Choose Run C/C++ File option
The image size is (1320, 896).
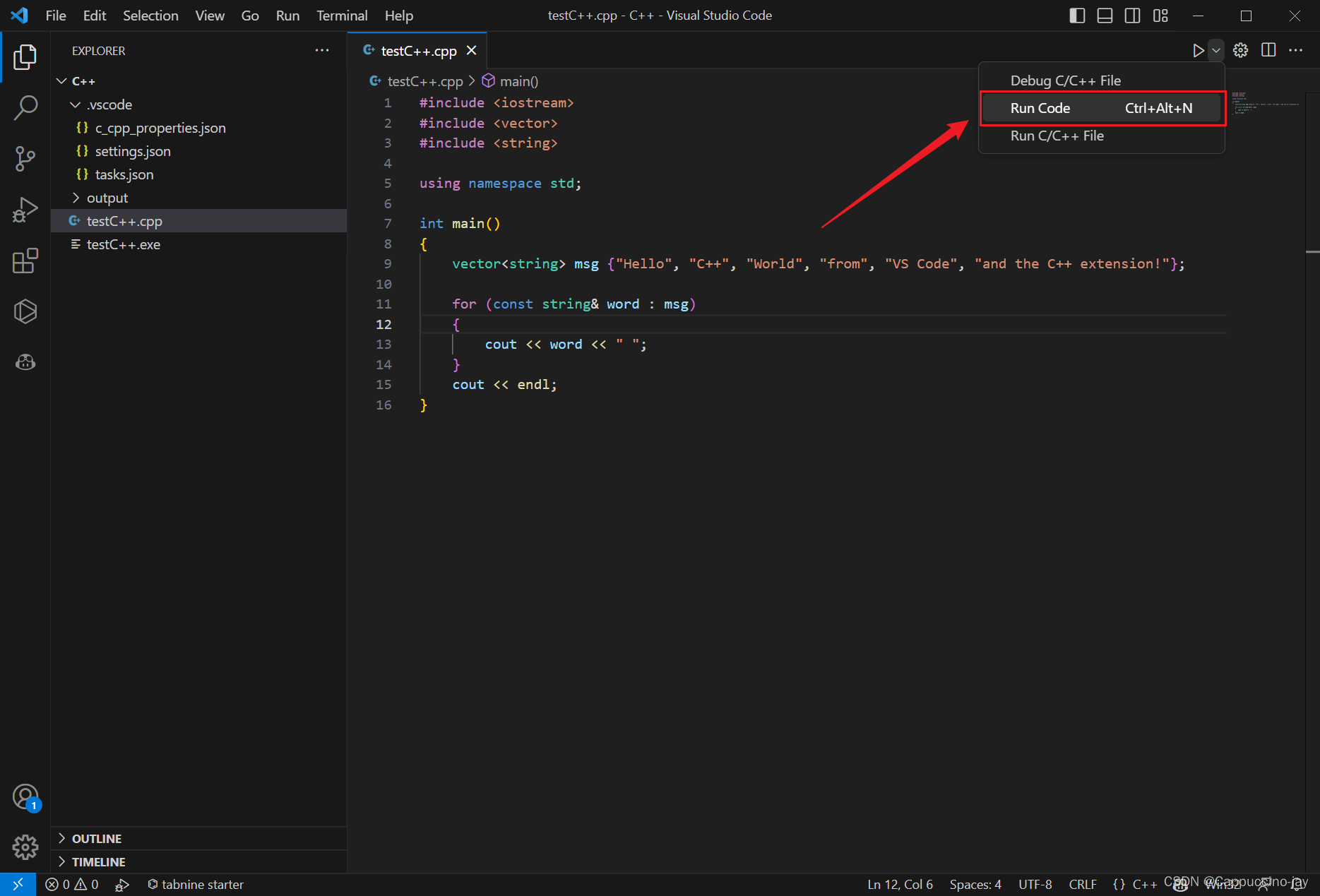tap(1101, 136)
